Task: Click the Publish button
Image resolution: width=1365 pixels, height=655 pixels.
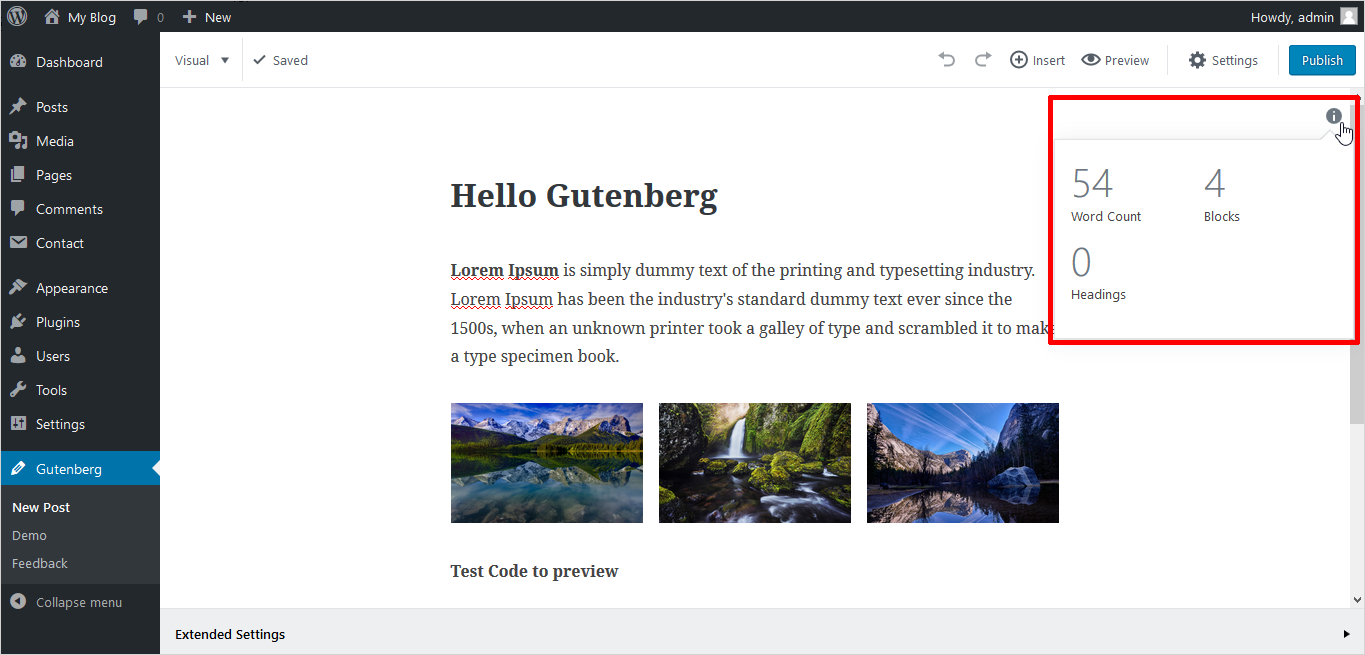Action: click(x=1322, y=60)
